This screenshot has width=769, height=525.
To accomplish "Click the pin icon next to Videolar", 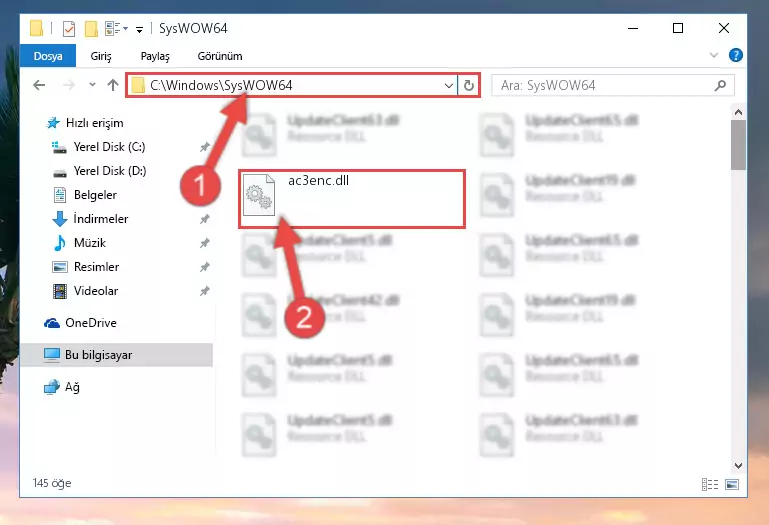I will 205,291.
